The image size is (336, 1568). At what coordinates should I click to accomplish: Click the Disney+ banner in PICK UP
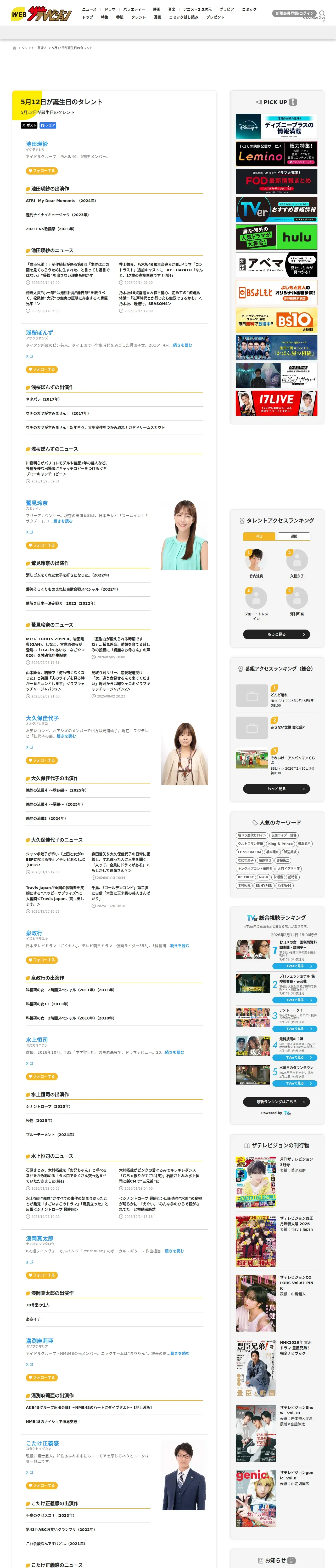(276, 126)
